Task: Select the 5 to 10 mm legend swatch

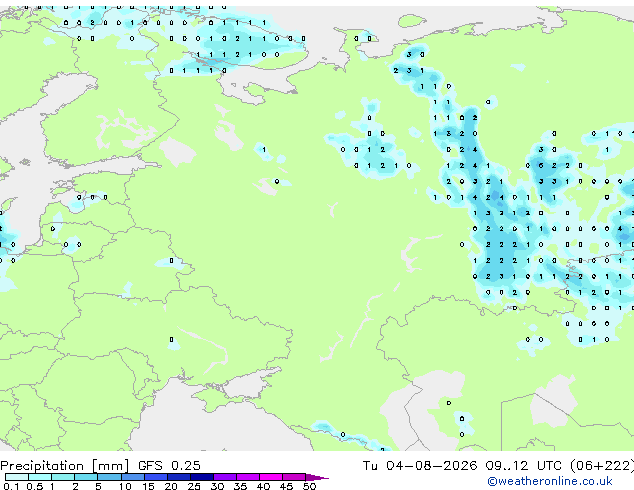Action: (x=109, y=477)
